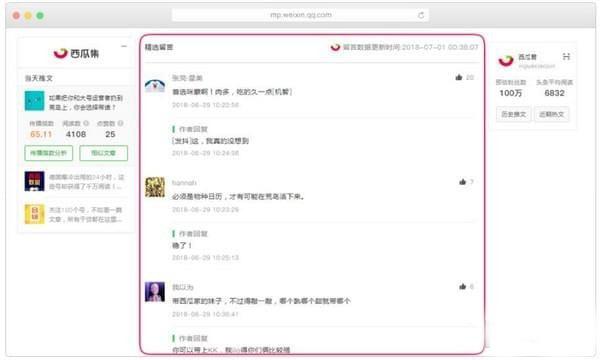Click the like count 25
Screen dimensions: 600x360
pyautogui.click(x=110, y=134)
